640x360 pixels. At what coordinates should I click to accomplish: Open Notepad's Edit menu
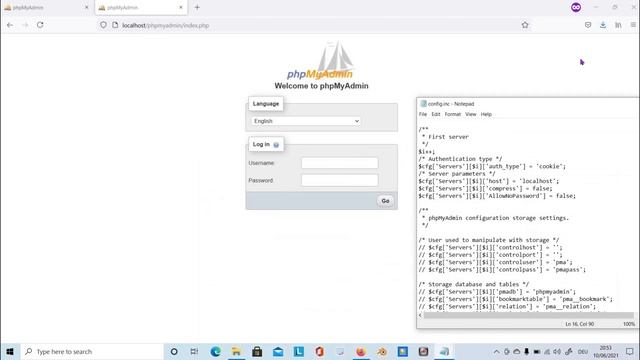pyautogui.click(x=436, y=114)
